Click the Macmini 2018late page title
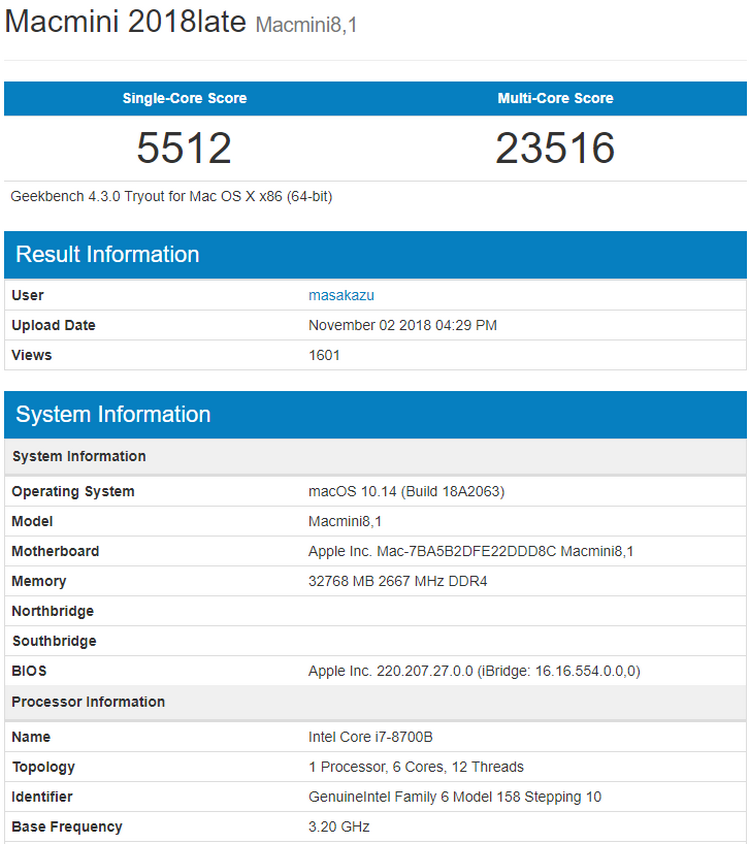This screenshot has width=750, height=844. click(125, 22)
